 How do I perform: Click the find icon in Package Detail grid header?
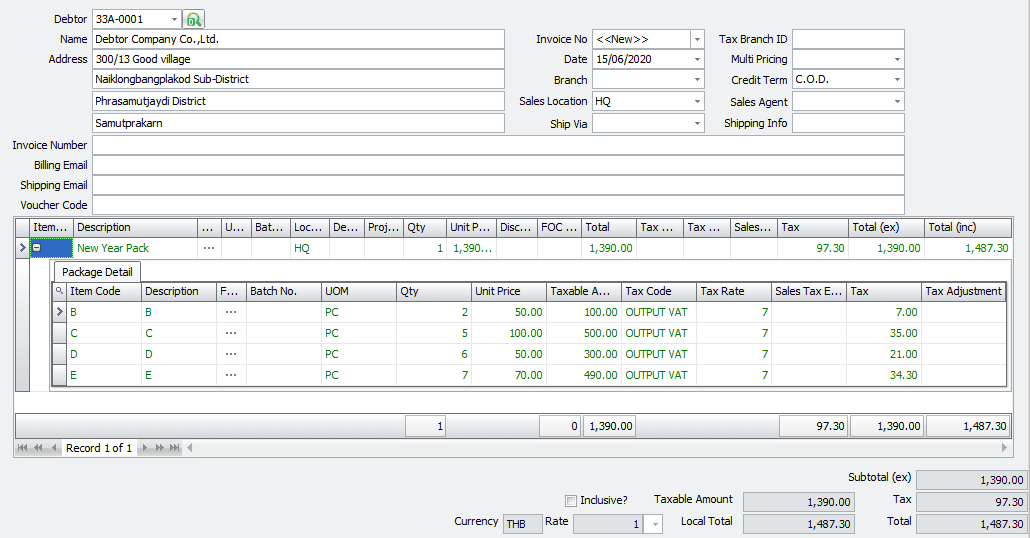60,291
